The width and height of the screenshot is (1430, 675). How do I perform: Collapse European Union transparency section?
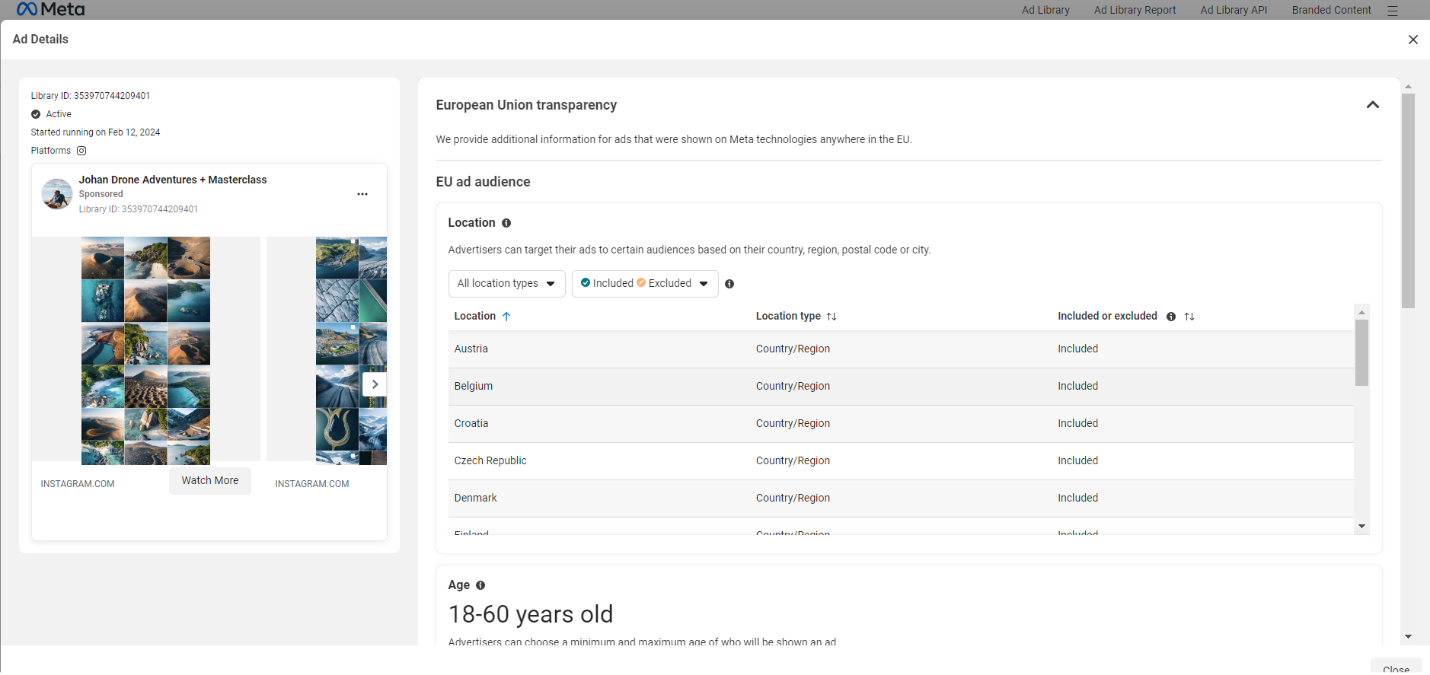(1373, 105)
